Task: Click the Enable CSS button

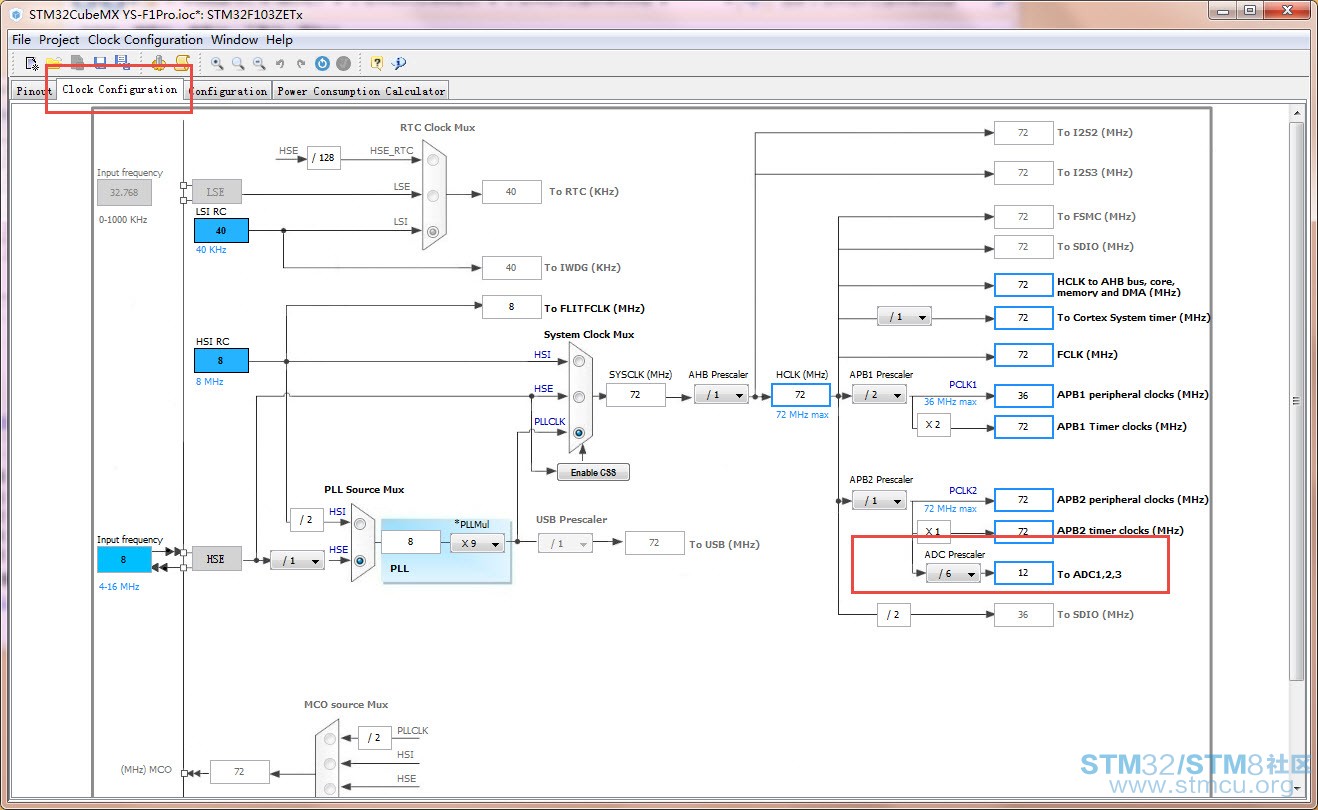Action: tap(593, 472)
